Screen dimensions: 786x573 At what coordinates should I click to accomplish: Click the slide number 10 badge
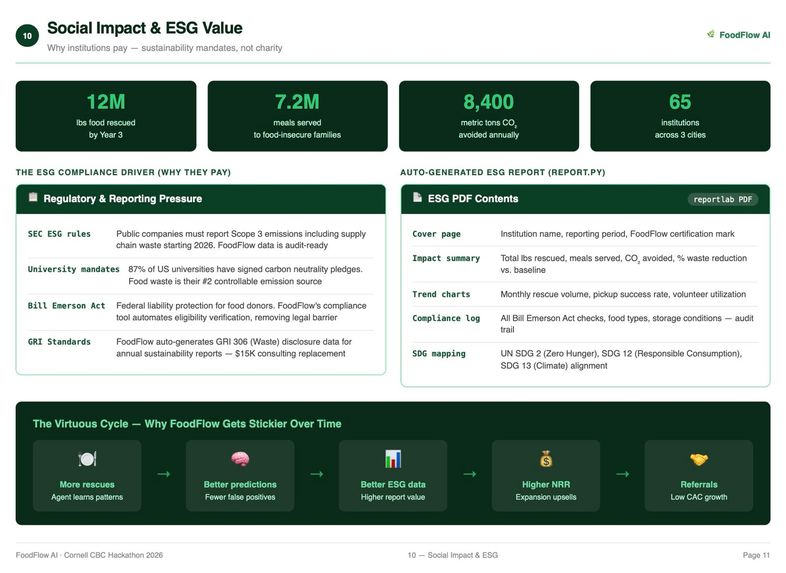point(27,36)
